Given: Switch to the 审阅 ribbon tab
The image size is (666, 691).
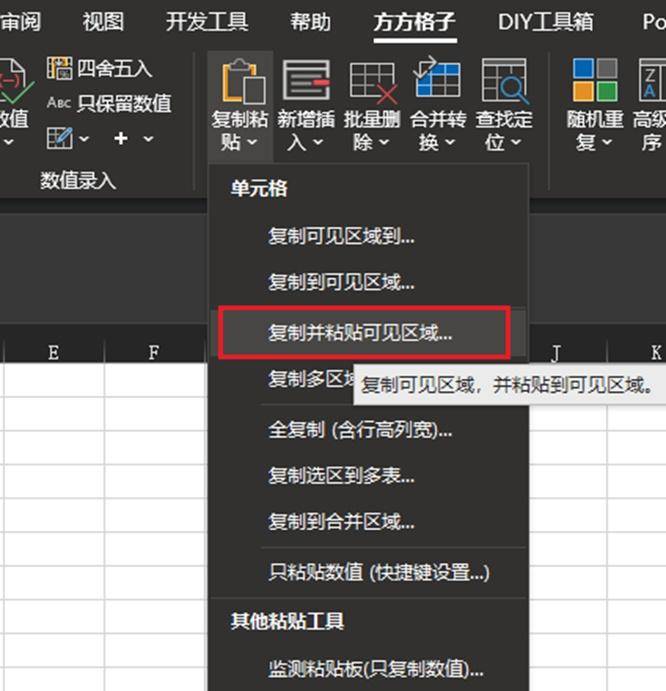Looking at the screenshot, I should pyautogui.click(x=20, y=22).
